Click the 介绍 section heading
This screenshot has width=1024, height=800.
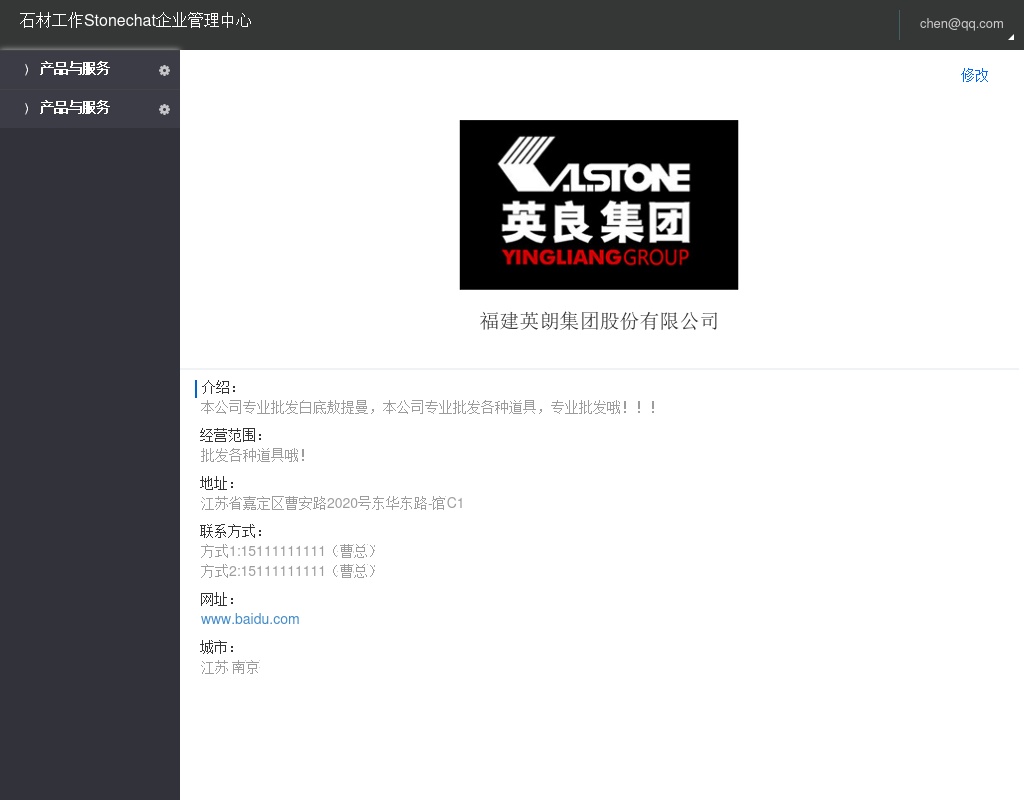click(219, 387)
